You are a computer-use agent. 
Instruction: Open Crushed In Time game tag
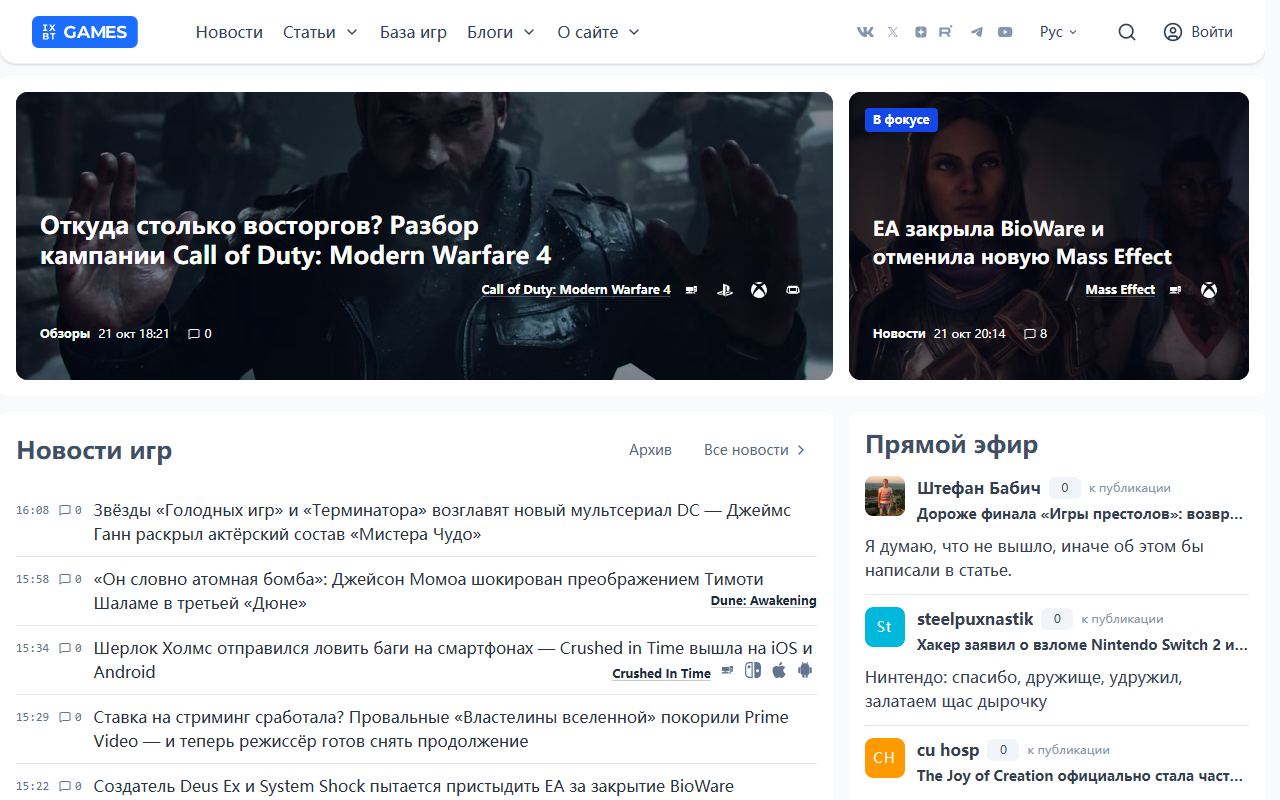[x=661, y=673]
